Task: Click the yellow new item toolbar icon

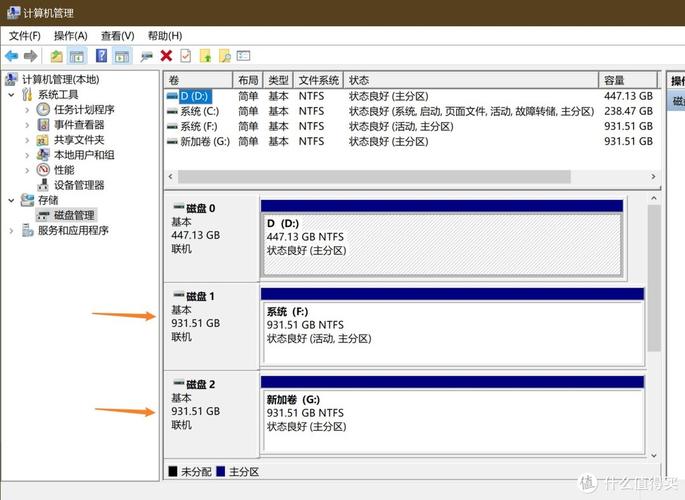Action: pos(205,56)
